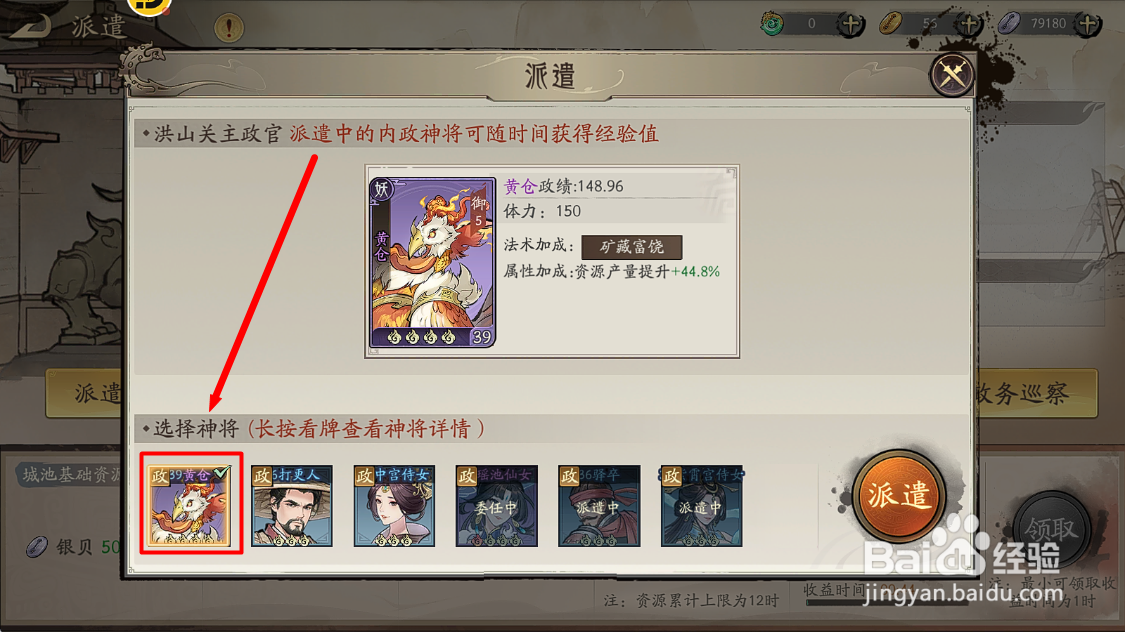The image size is (1125, 632).
Task: Deselect the checked 黄仓 hero card
Action: click(190, 505)
